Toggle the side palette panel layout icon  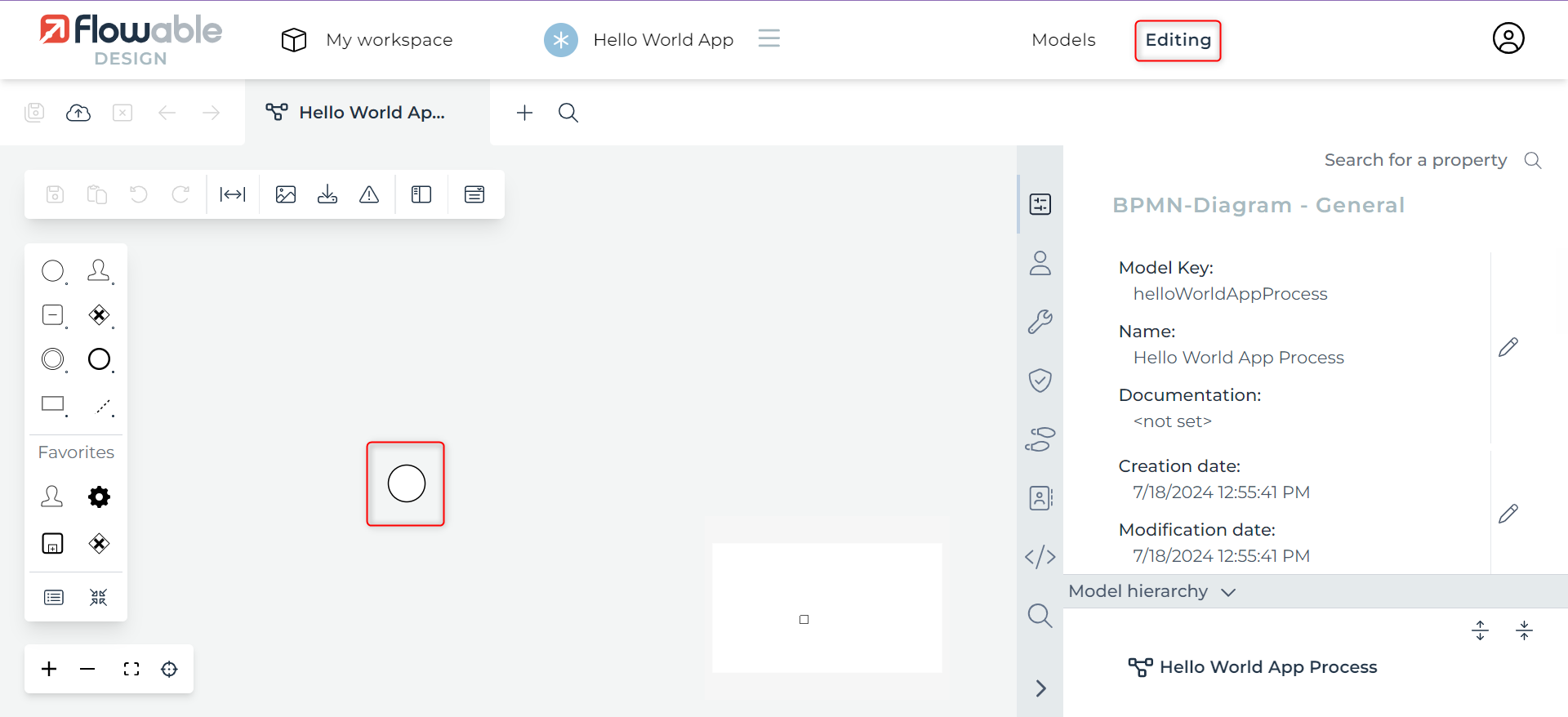pyautogui.click(x=421, y=194)
